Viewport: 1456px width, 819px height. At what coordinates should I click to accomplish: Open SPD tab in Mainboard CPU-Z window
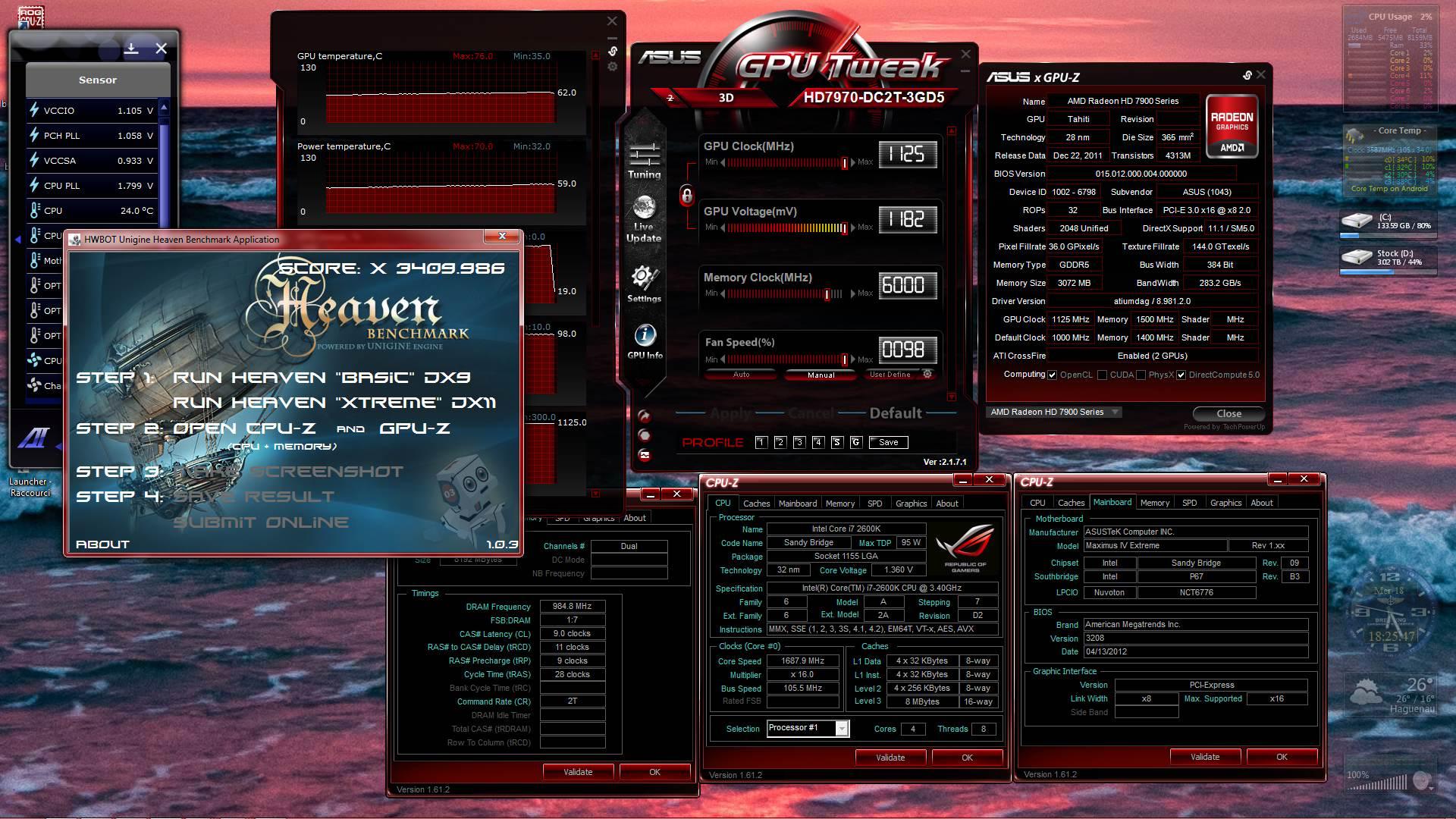pos(1189,503)
